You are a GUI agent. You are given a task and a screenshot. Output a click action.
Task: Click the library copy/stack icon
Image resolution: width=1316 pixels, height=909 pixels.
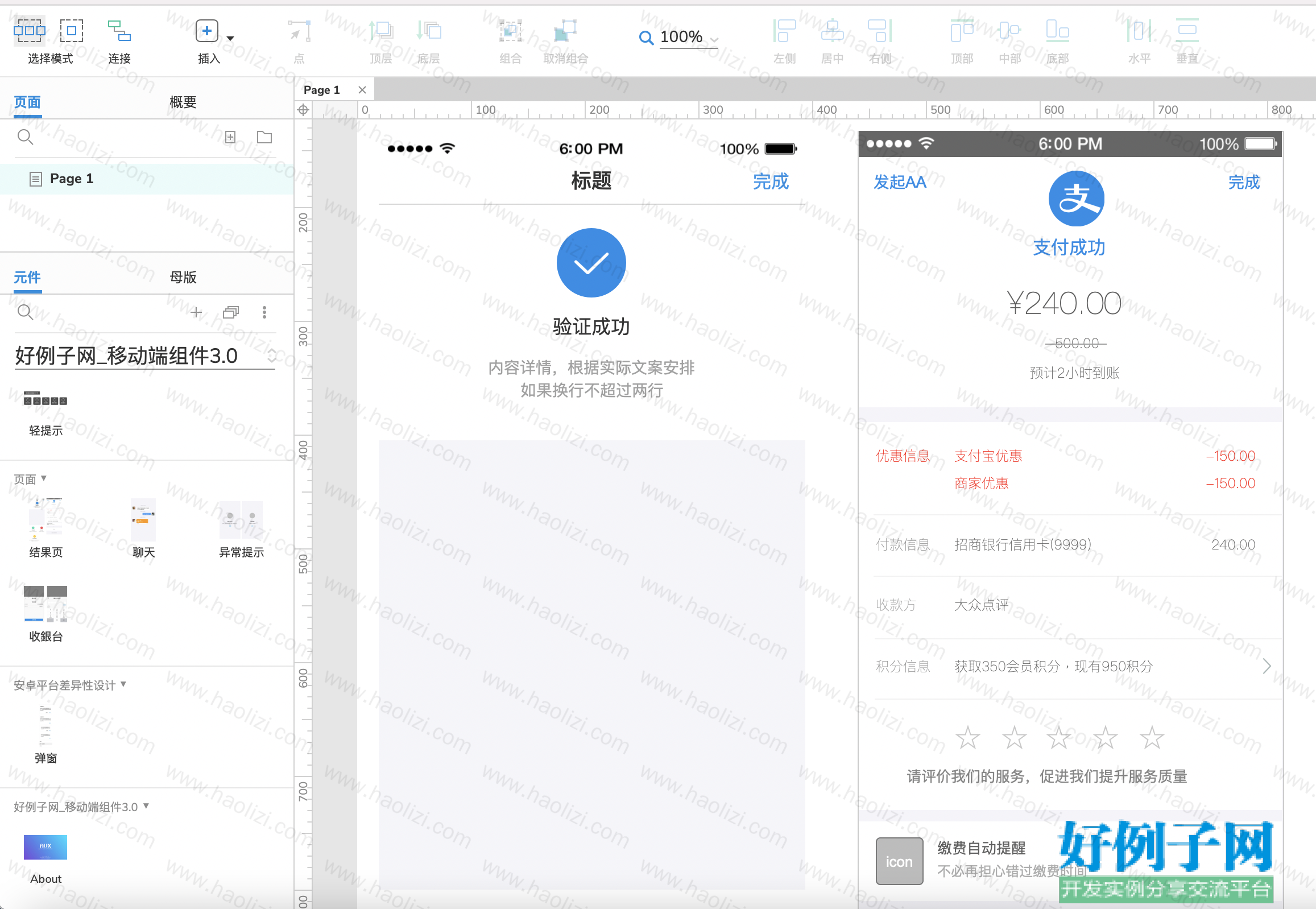tap(231, 312)
